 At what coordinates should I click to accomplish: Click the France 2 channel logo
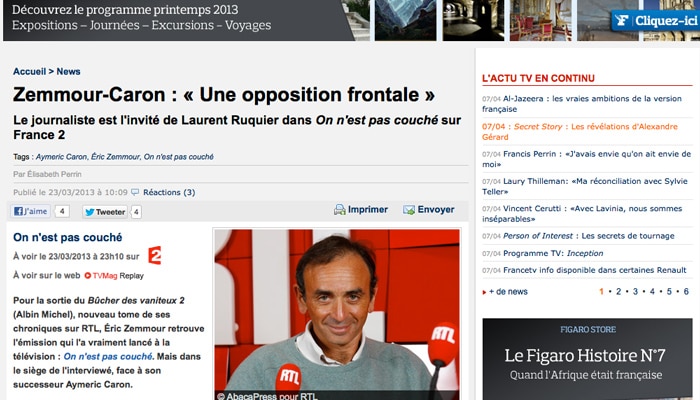[154, 255]
